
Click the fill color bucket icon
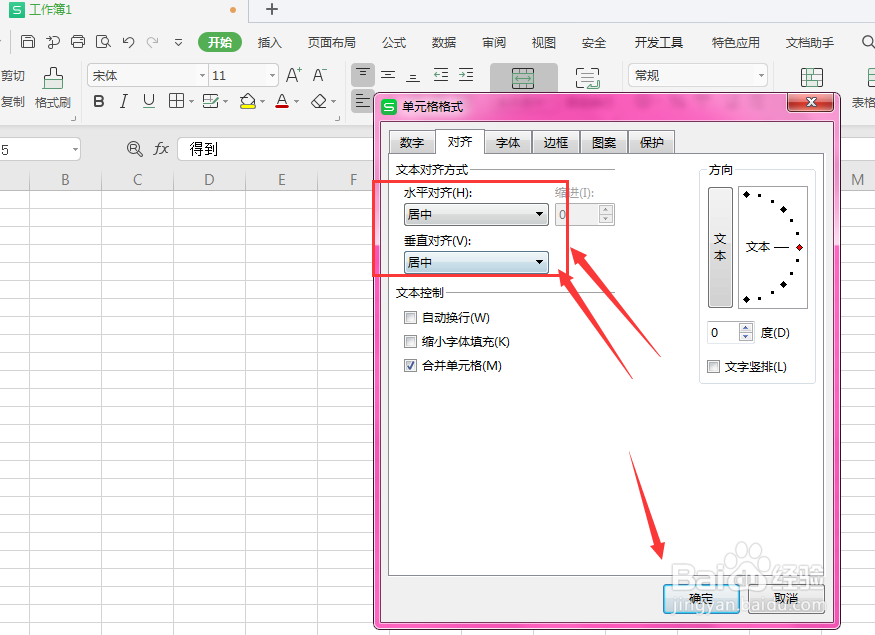point(249,101)
